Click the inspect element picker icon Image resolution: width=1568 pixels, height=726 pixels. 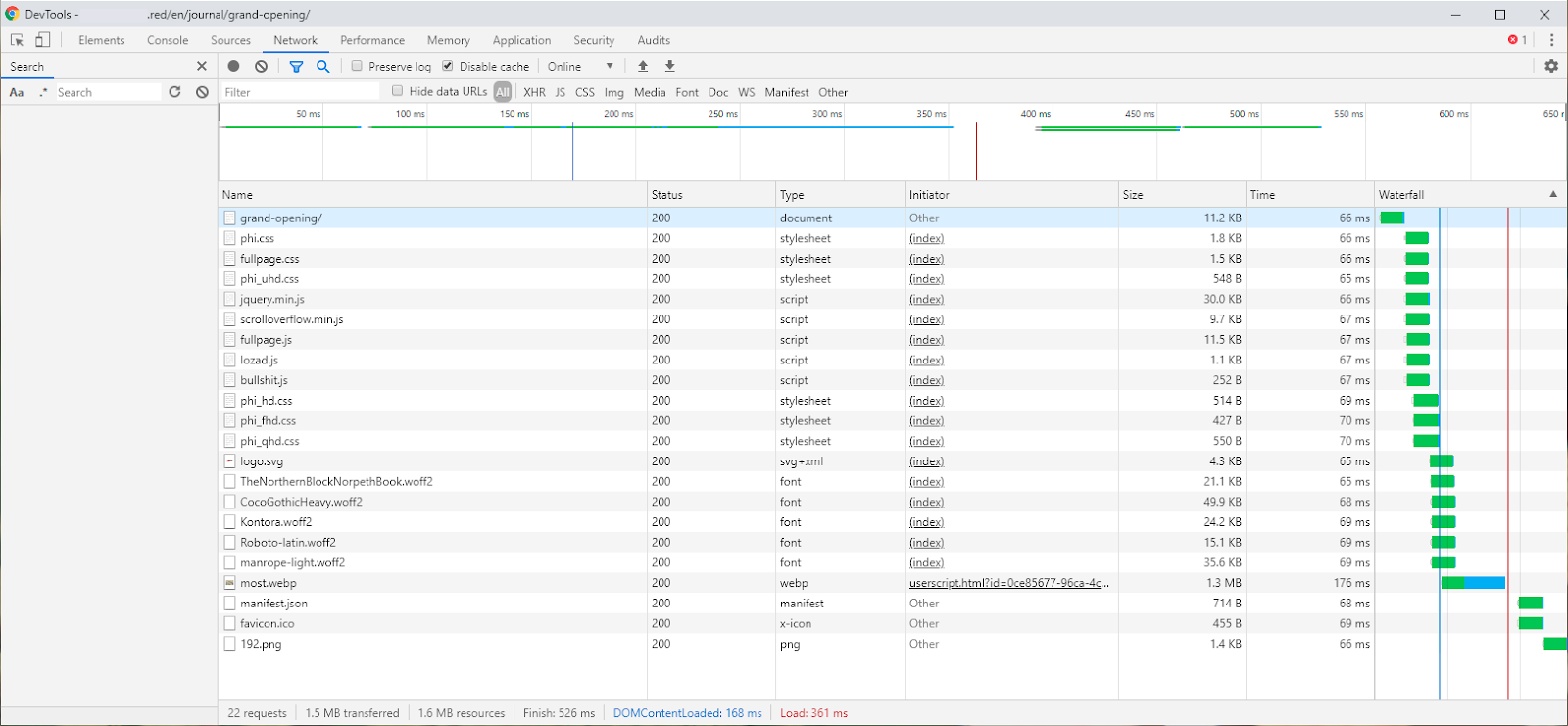17,40
